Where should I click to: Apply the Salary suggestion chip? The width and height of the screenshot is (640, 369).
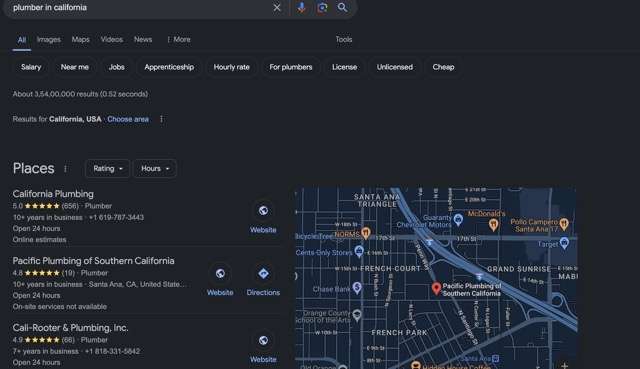pos(31,67)
